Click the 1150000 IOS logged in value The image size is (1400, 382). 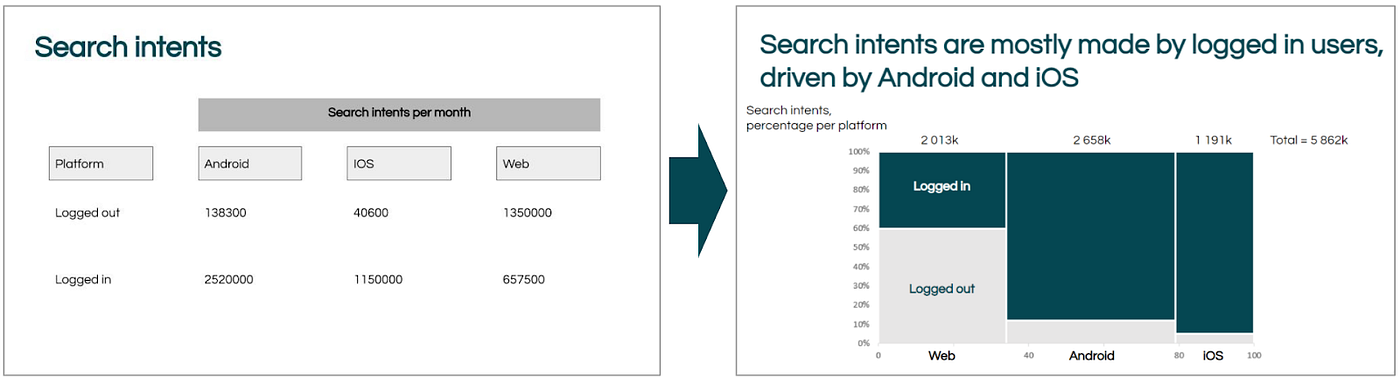tap(378, 280)
